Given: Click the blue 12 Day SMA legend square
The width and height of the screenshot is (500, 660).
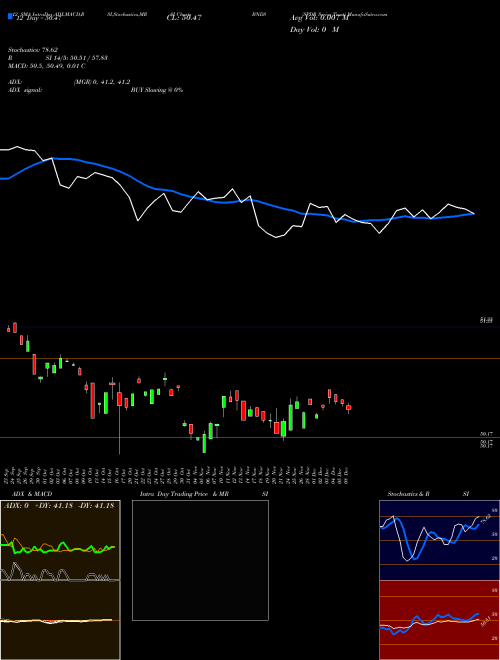Looking at the screenshot, I should point(11,16).
